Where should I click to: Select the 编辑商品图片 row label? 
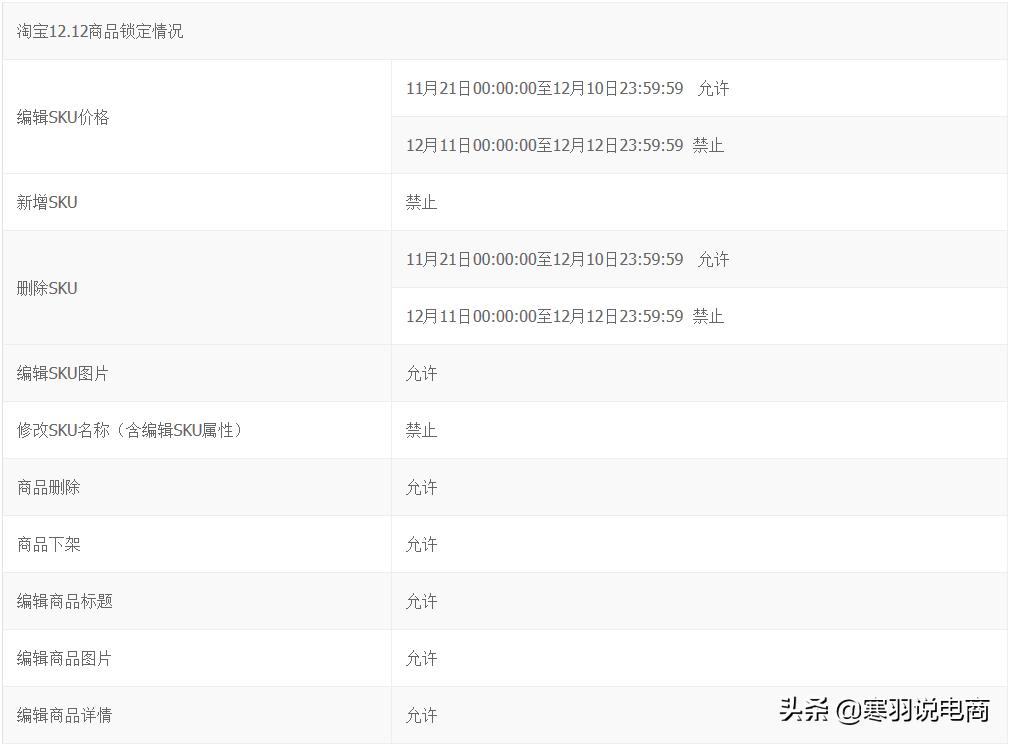click(x=64, y=658)
